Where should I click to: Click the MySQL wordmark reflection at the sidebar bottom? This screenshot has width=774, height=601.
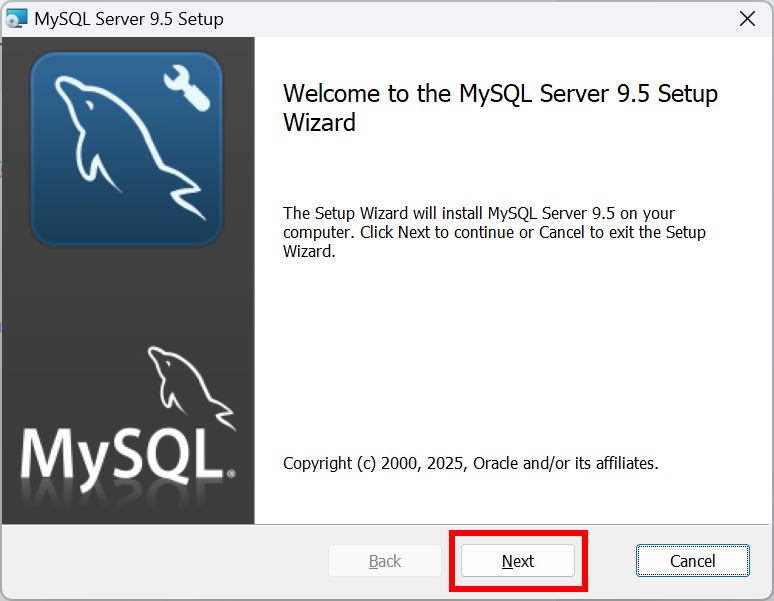click(x=123, y=496)
